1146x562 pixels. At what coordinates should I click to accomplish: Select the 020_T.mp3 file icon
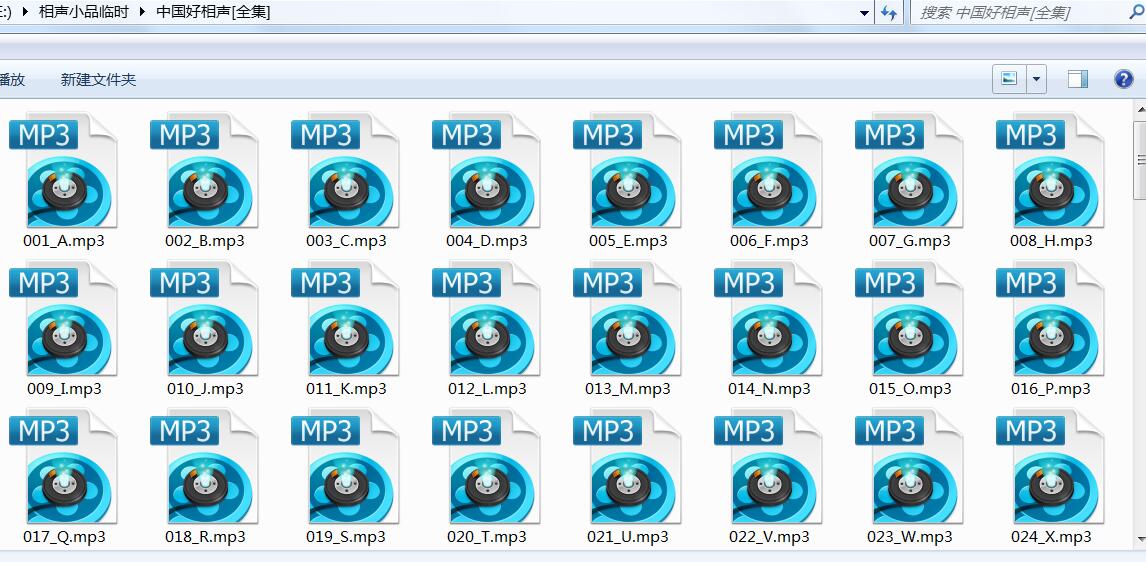[487, 467]
